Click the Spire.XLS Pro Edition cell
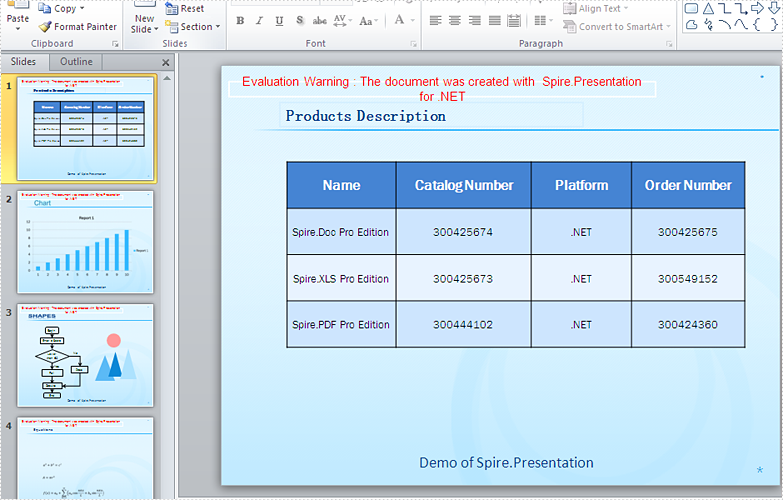 tap(342, 279)
